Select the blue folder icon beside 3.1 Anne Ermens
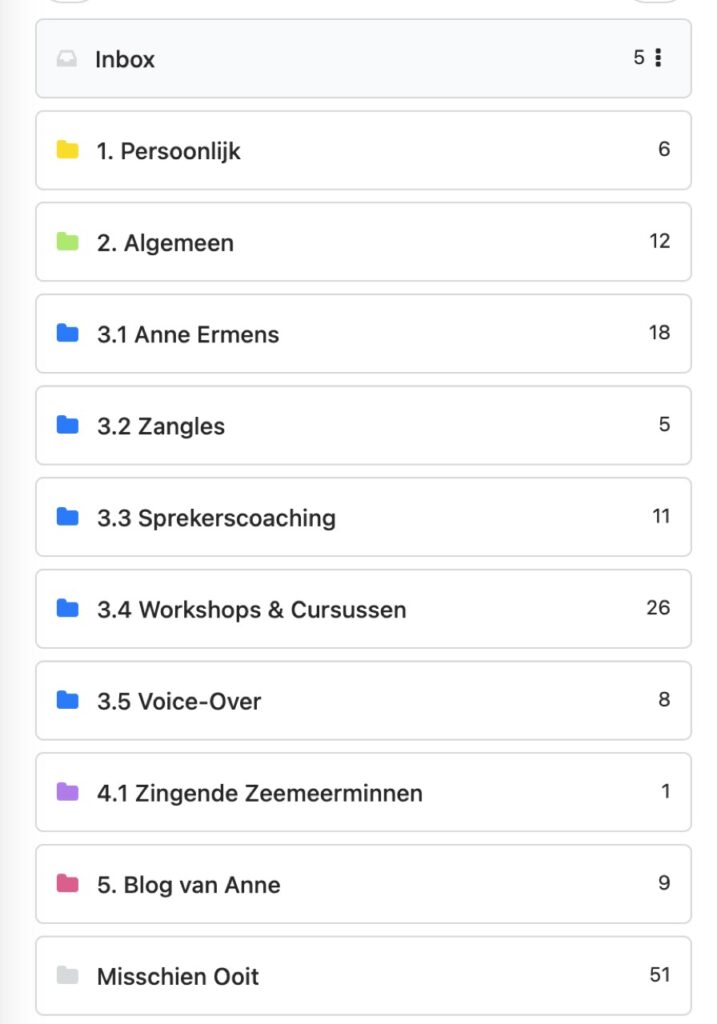 (x=67, y=333)
